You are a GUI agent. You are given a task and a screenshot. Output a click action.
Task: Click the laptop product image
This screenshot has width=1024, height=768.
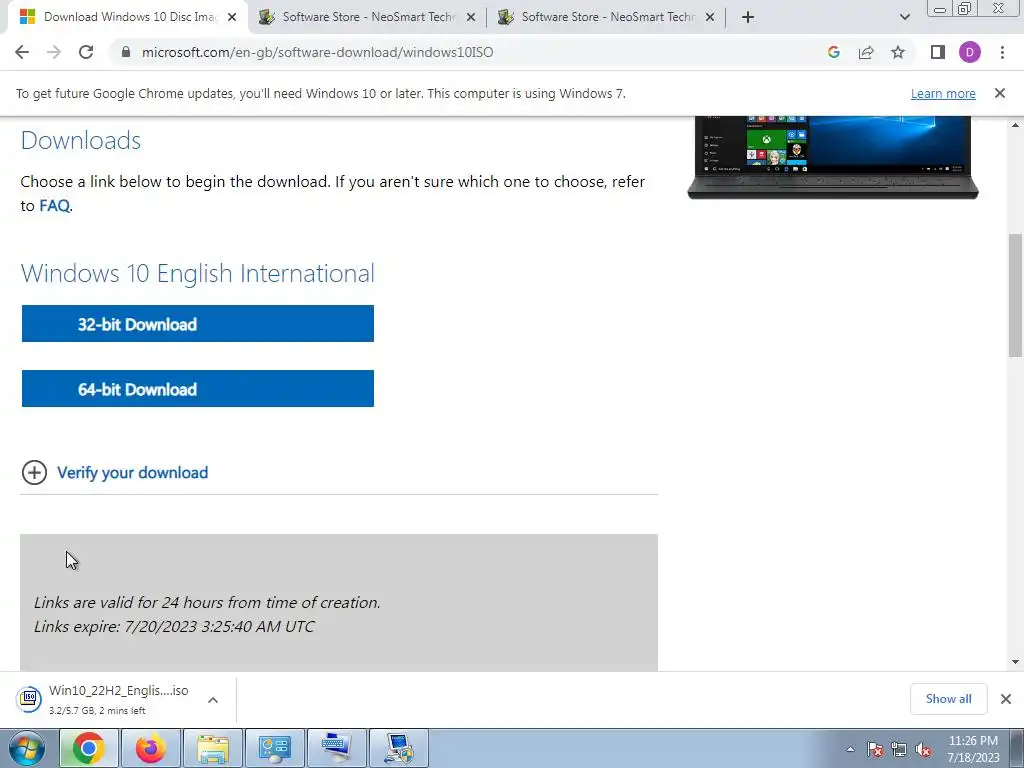pos(833,157)
